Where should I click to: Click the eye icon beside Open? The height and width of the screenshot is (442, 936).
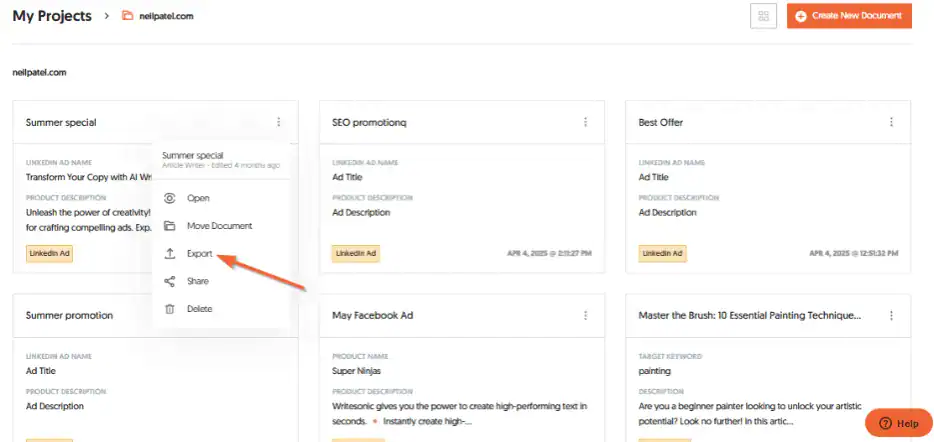[x=169, y=198]
